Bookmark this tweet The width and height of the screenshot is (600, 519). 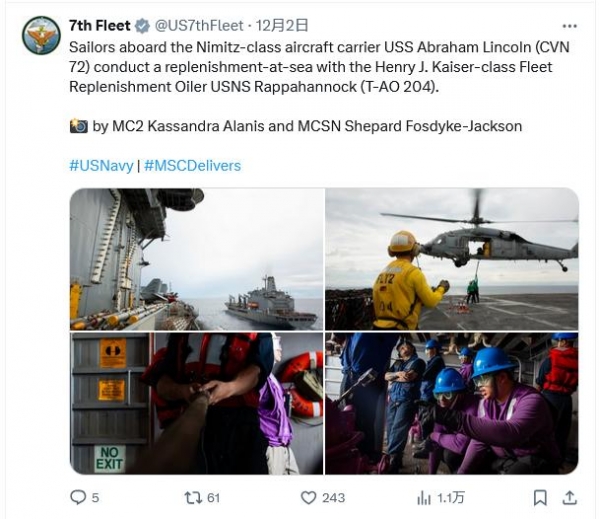pos(540,498)
